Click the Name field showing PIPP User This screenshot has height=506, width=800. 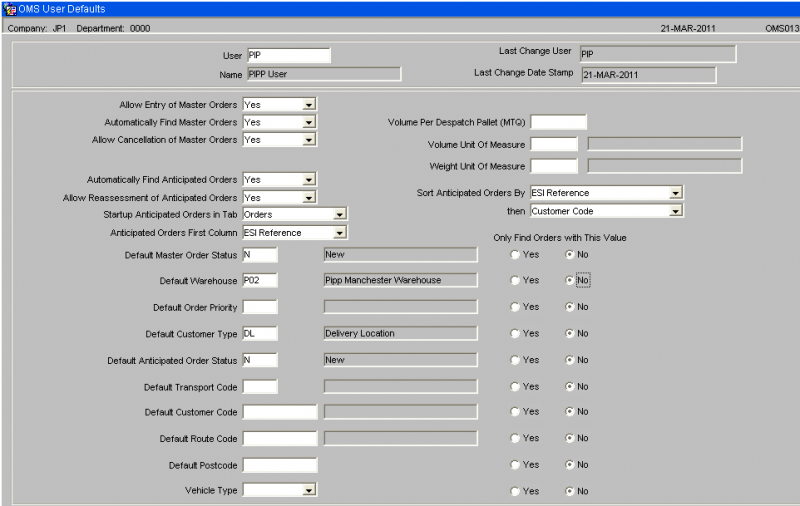324,74
